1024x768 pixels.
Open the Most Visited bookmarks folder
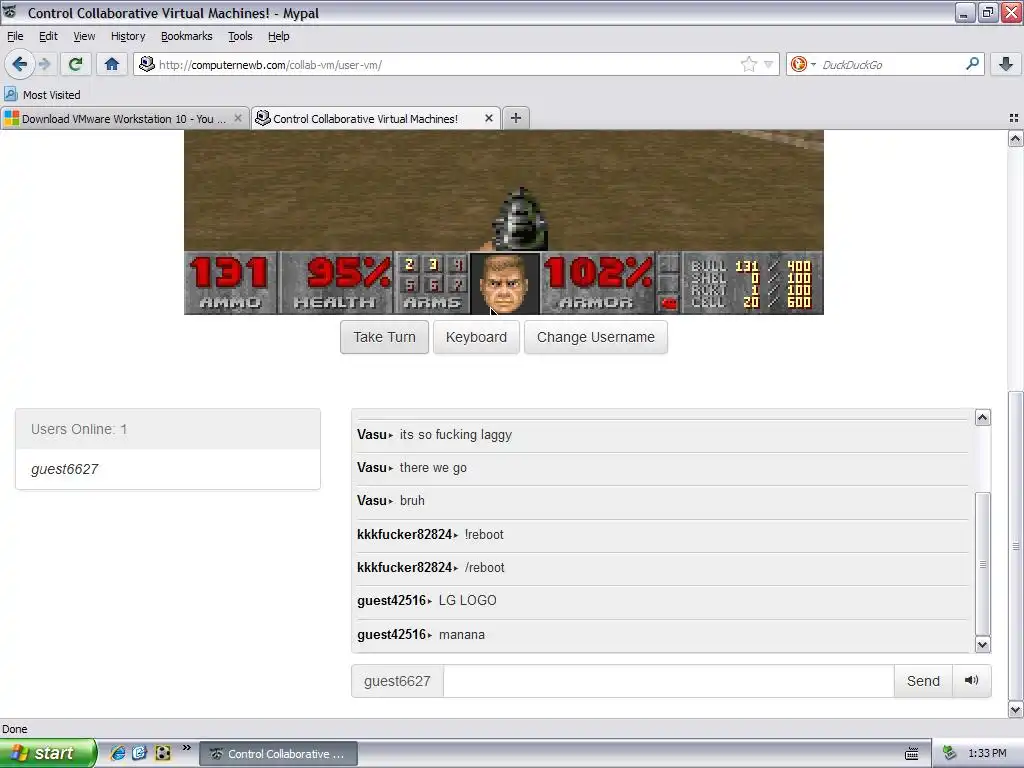pos(42,95)
